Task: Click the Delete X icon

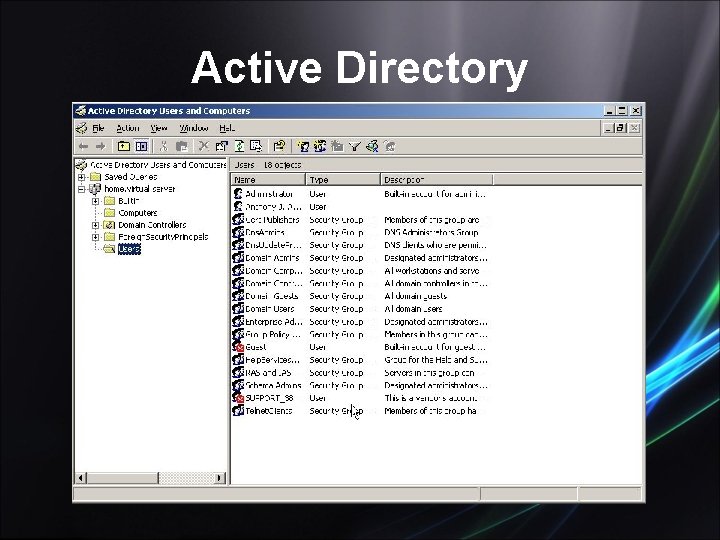Action: point(204,146)
